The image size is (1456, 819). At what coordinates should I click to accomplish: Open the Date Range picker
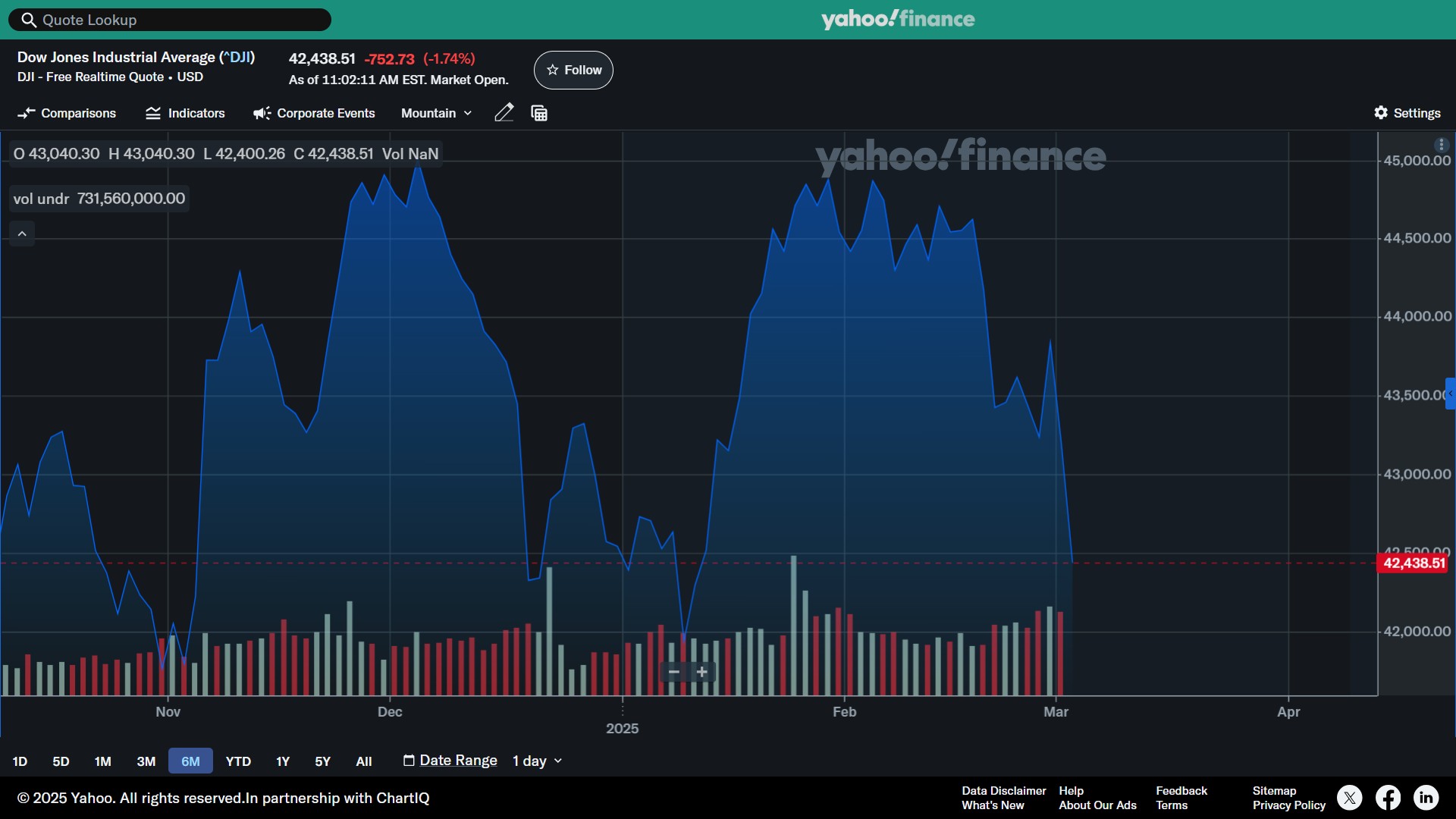[450, 761]
